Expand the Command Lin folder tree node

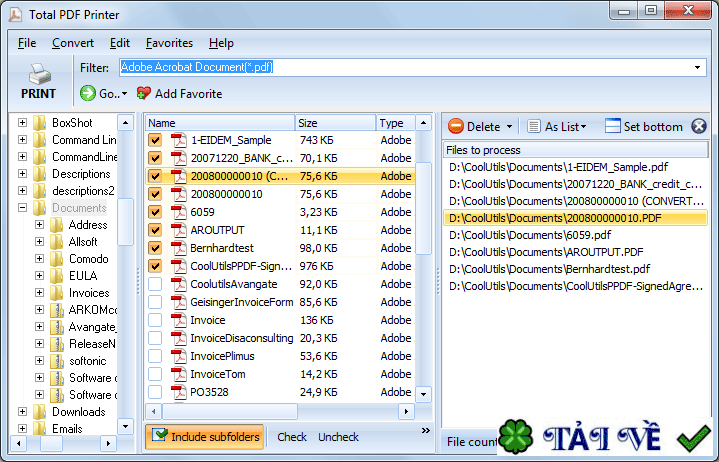(x=22, y=140)
